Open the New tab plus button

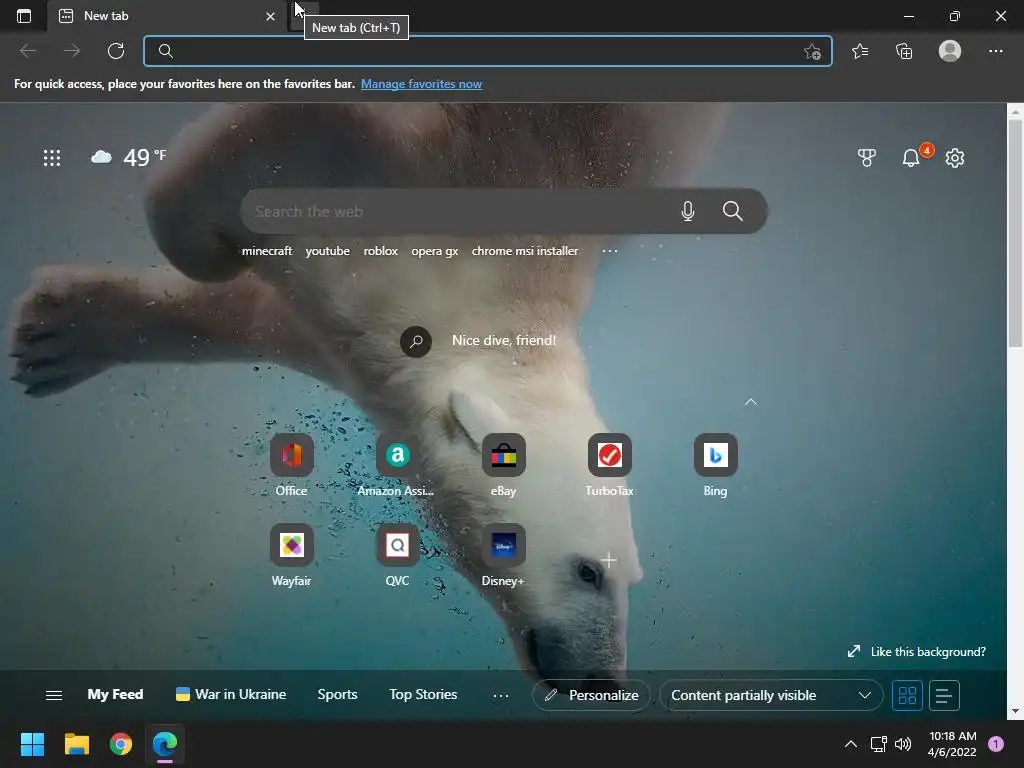(x=305, y=16)
